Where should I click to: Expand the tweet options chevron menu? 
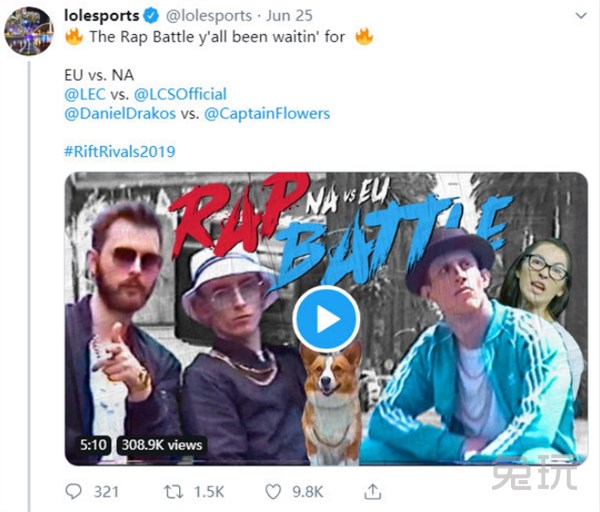[x=581, y=16]
